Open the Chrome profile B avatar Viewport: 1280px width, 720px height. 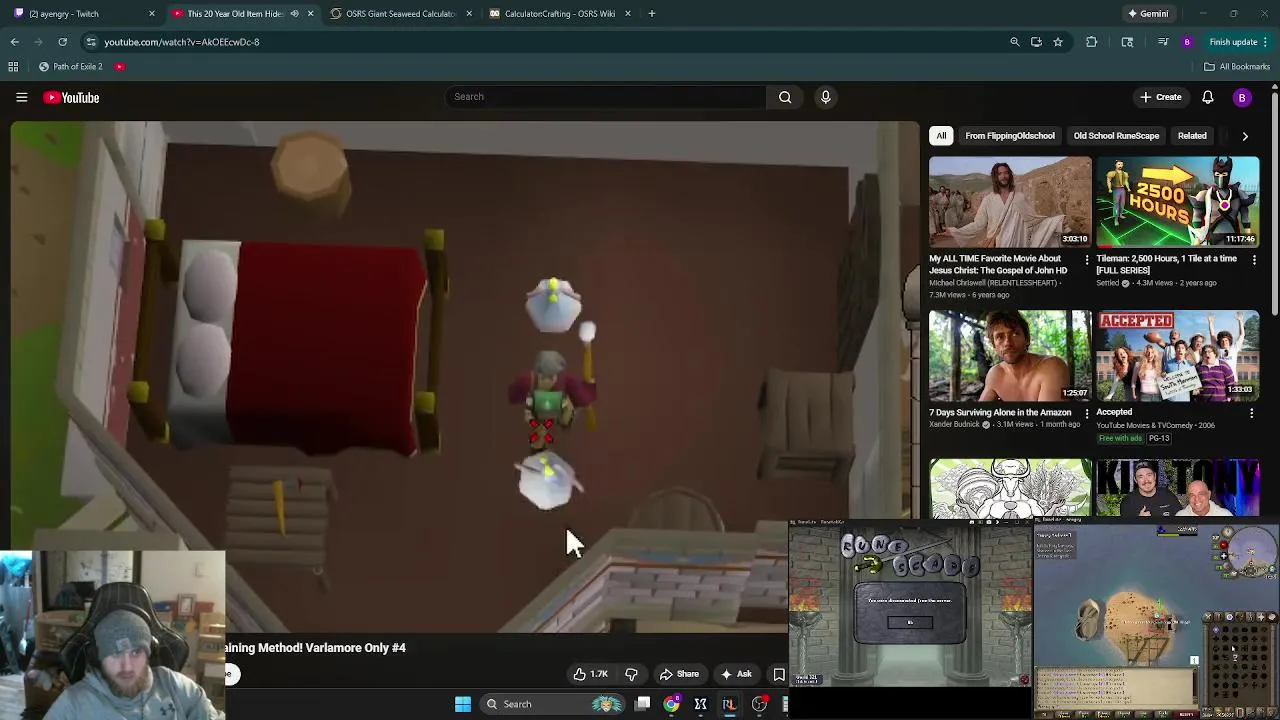point(1187,42)
